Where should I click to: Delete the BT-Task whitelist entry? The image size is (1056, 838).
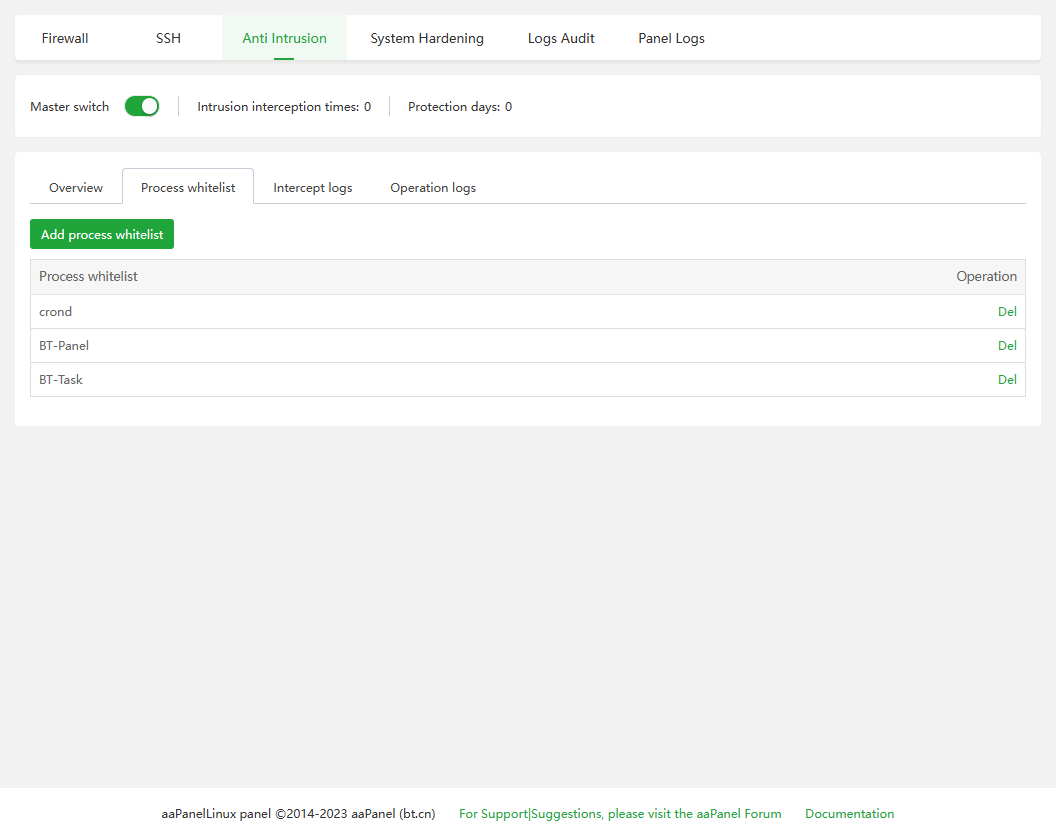click(1007, 379)
